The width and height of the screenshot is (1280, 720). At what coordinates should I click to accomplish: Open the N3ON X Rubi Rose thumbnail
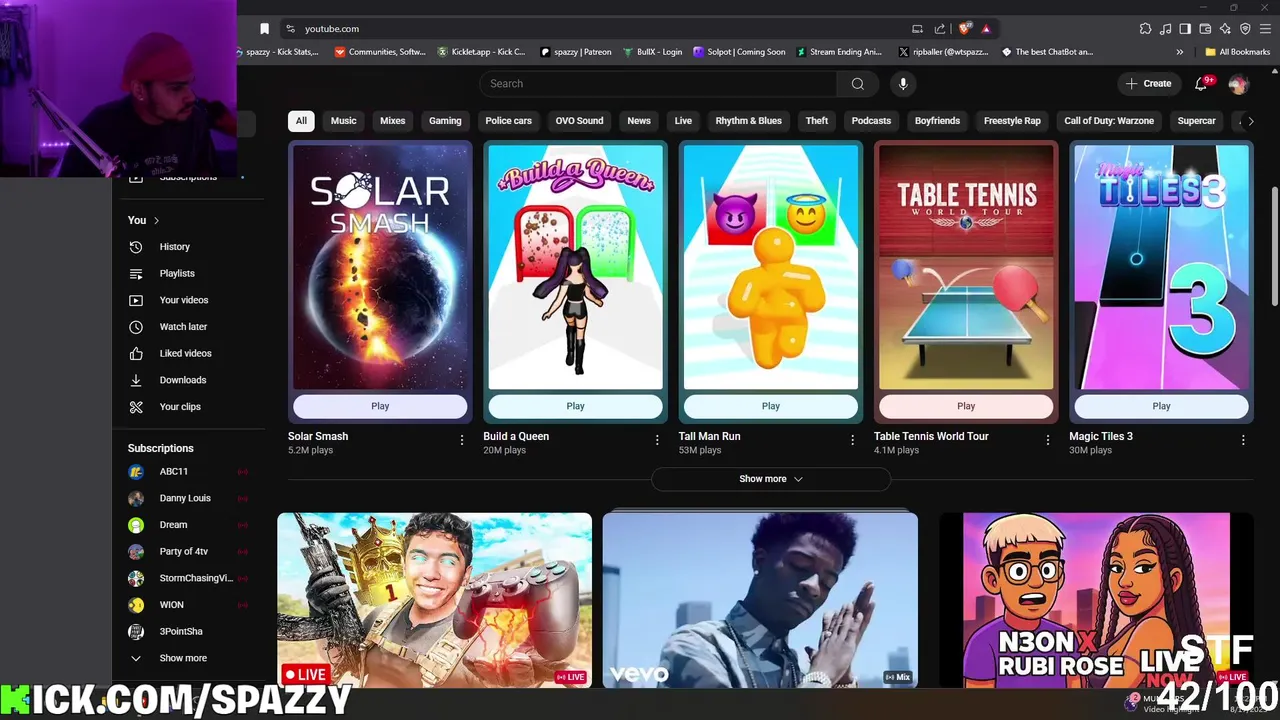coord(1096,600)
